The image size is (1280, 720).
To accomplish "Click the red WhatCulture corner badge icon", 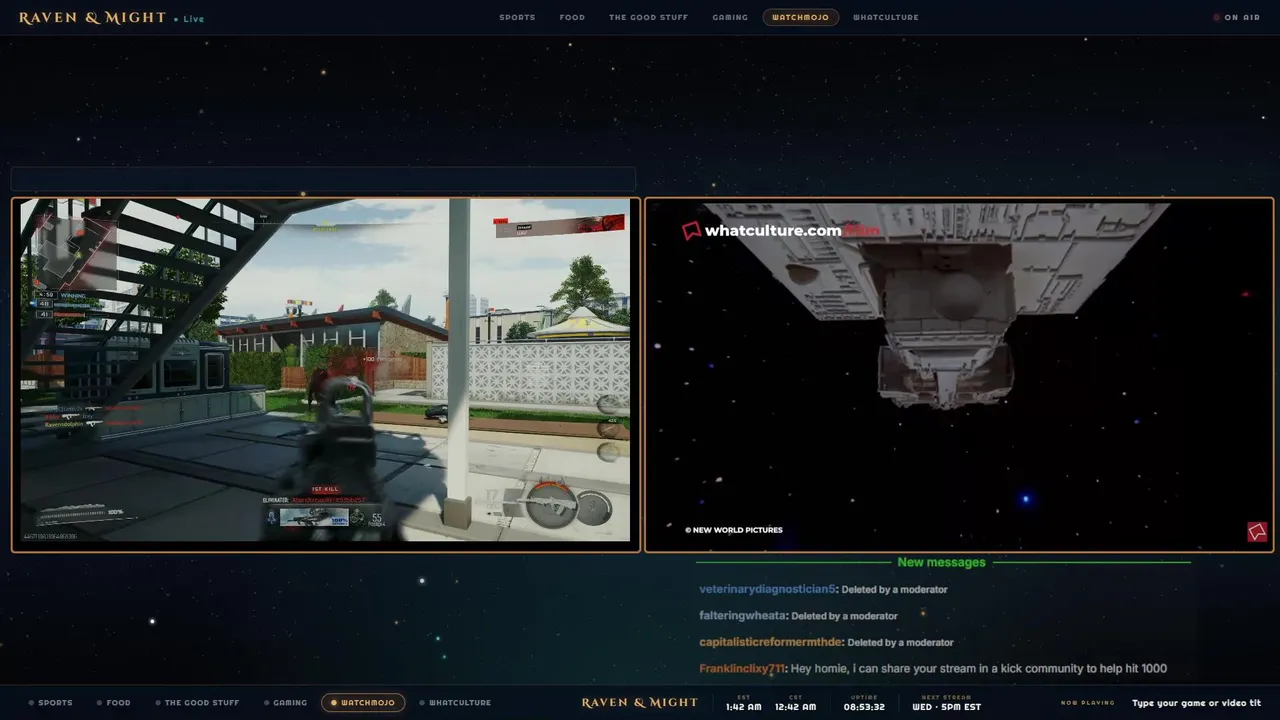I will click(1257, 532).
